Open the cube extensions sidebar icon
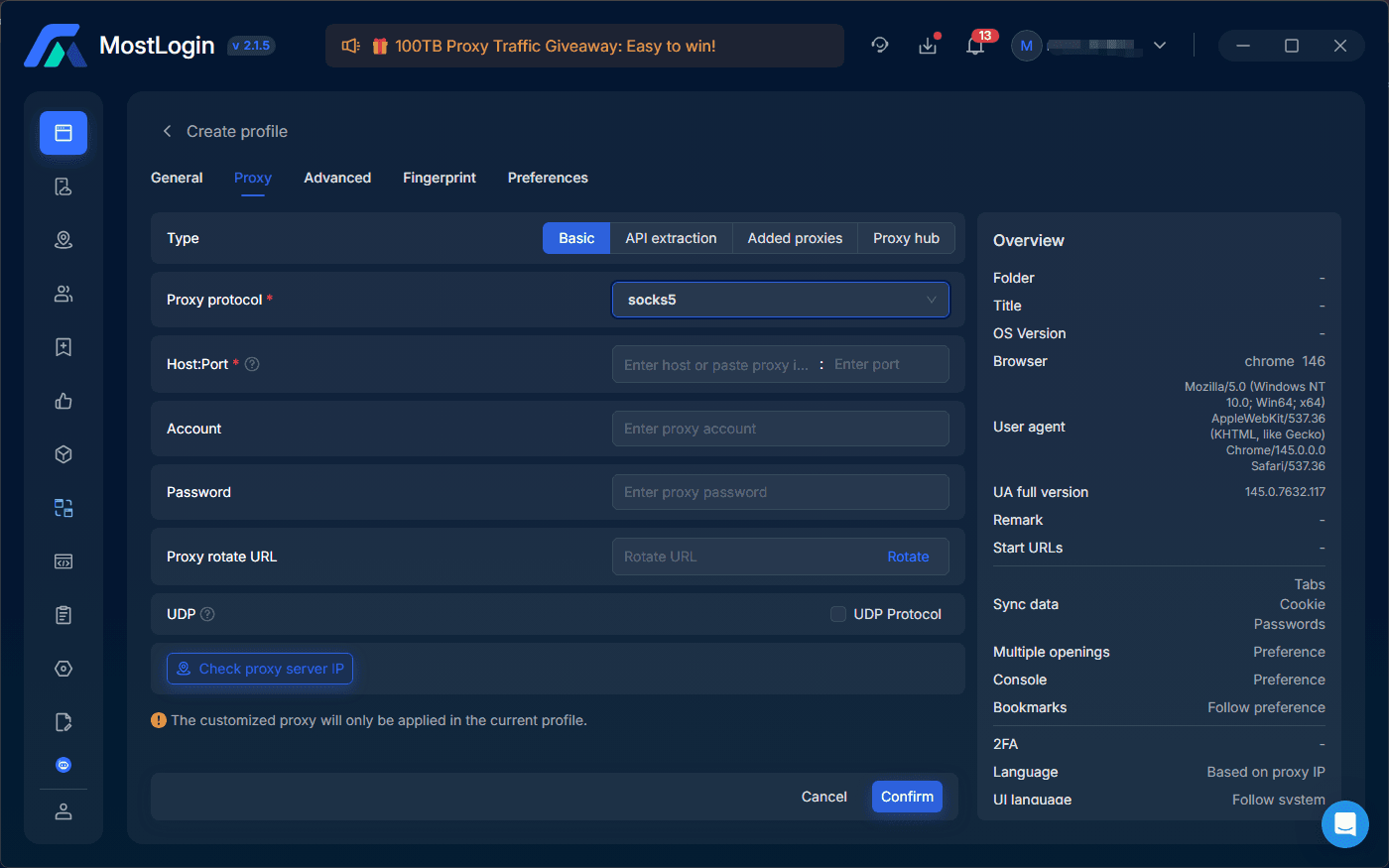The image size is (1389, 868). (63, 454)
